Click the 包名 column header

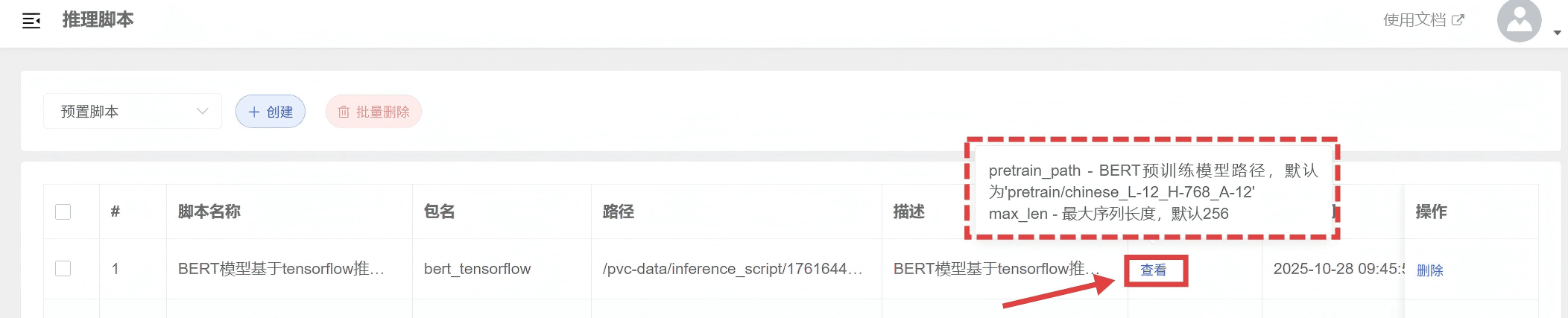(x=439, y=212)
